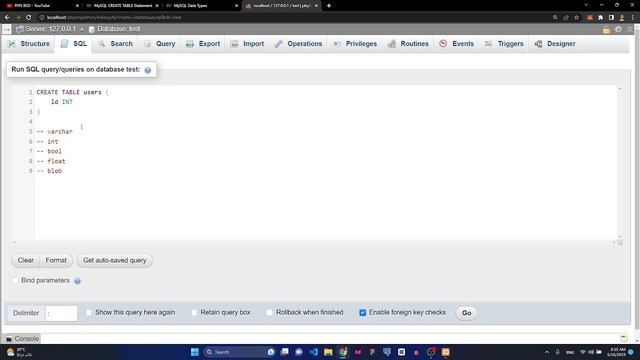This screenshot has height=360, width=640.
Task: Open the Console panel
Action: coord(22,338)
